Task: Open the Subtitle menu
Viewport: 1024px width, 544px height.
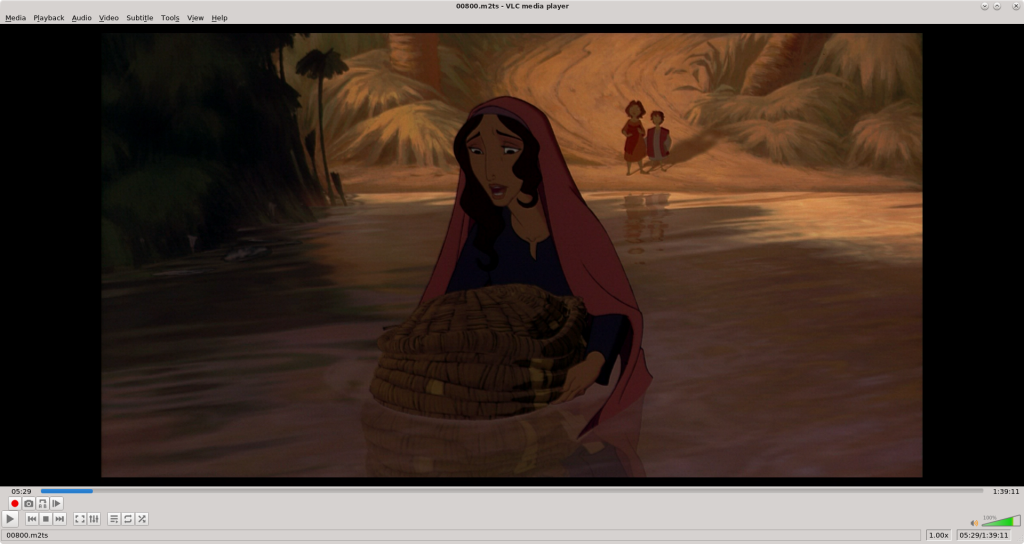Action: [140, 18]
